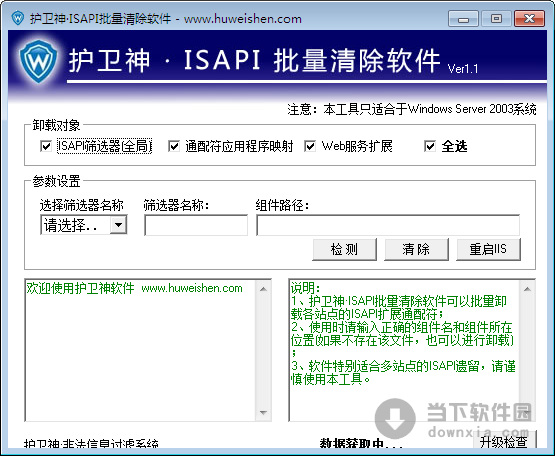Image resolution: width=555 pixels, height=456 pixels.
Task: Minimize the window
Action: [x=463, y=18]
